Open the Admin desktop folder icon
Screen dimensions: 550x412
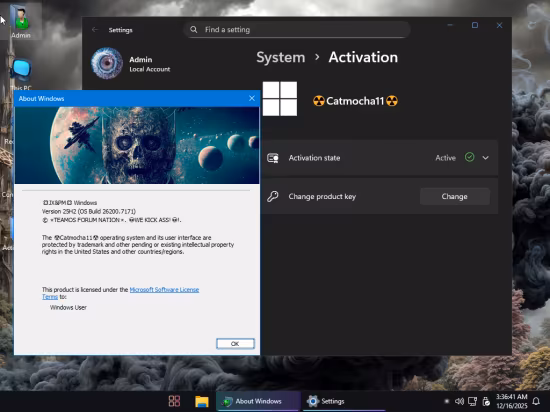point(21,21)
